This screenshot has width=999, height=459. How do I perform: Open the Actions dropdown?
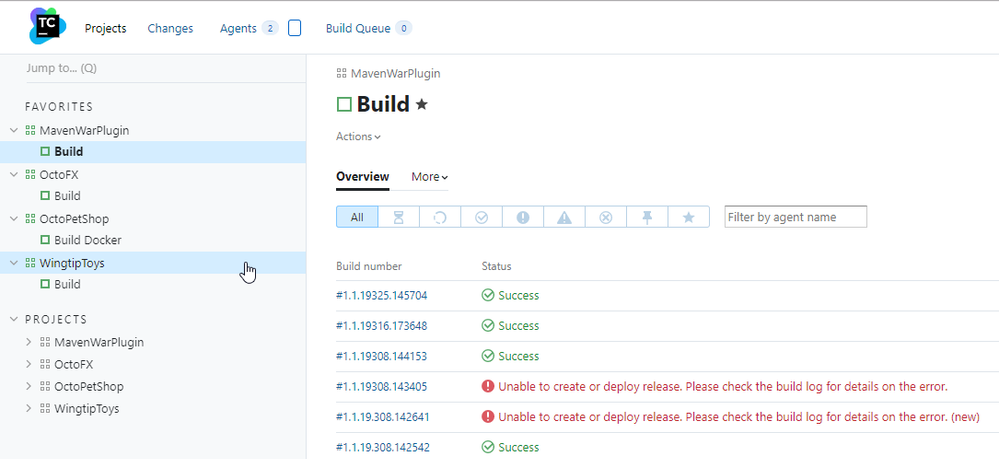359,136
